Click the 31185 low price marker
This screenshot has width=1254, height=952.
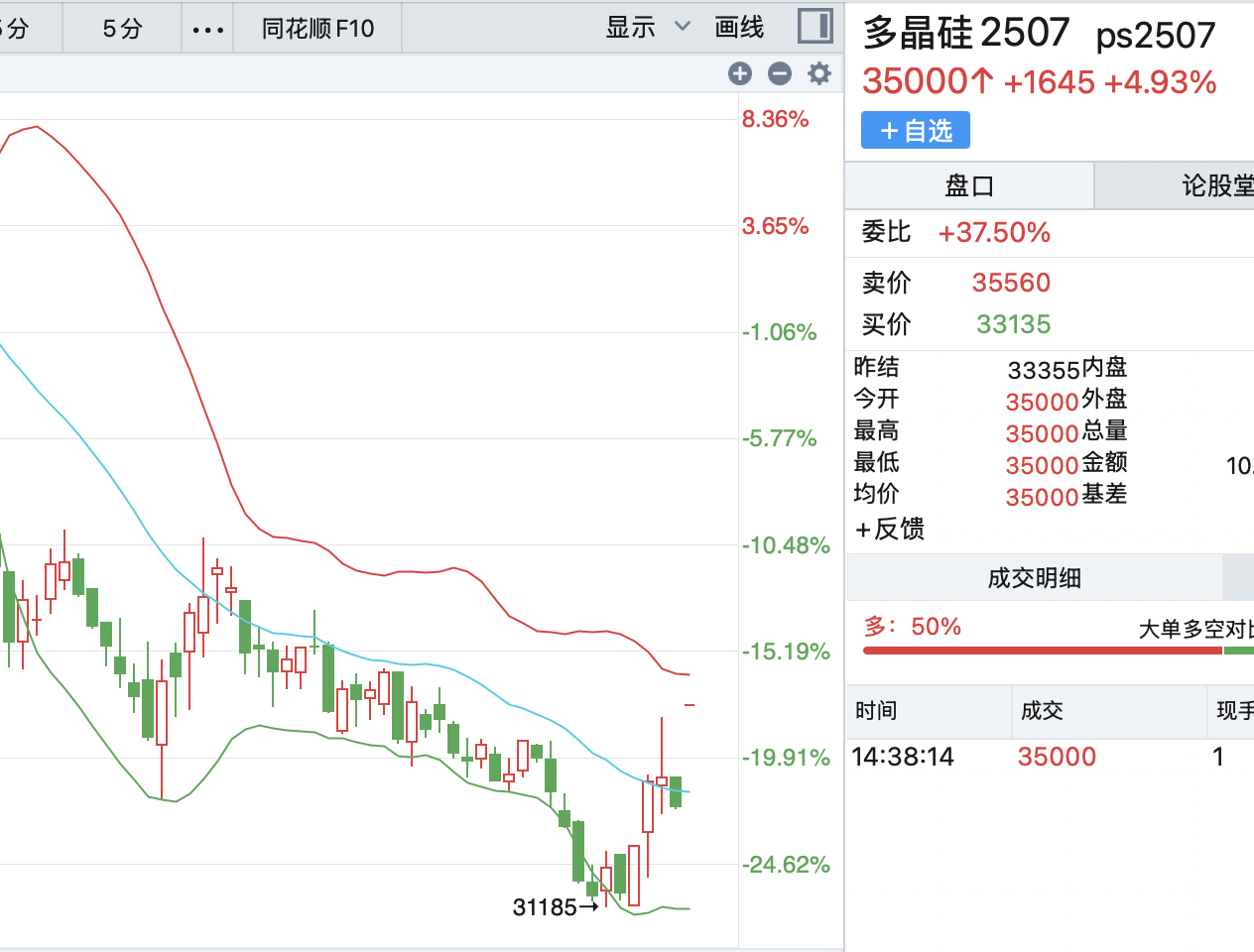coord(545,907)
